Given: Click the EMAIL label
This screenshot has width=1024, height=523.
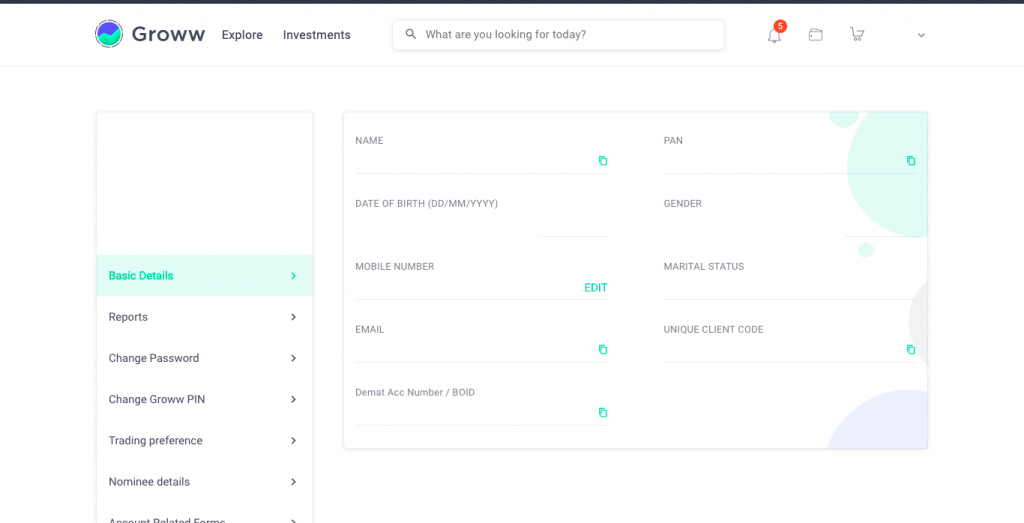Looking at the screenshot, I should (x=370, y=330).
